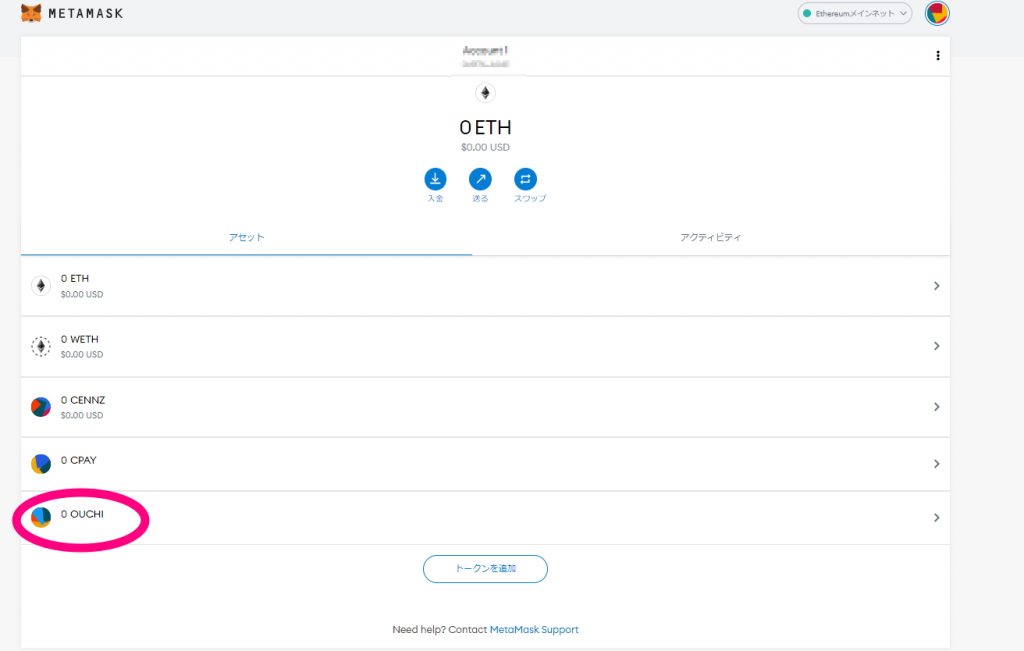
Task: Open the MetaMask Support link
Action: tap(534, 630)
